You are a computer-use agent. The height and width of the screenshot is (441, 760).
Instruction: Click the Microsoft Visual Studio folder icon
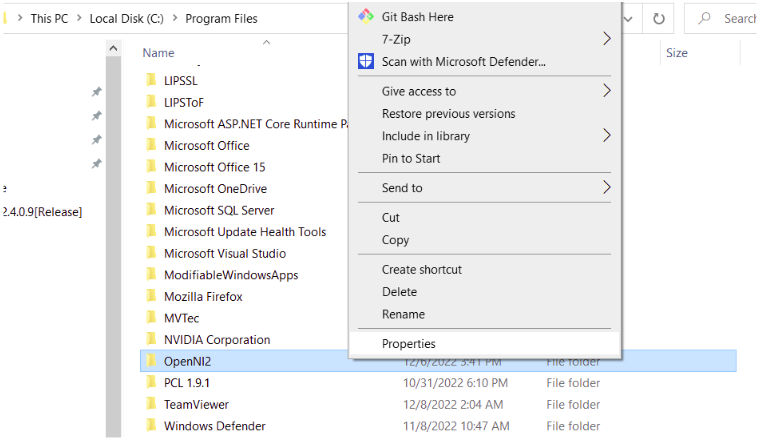(x=151, y=253)
